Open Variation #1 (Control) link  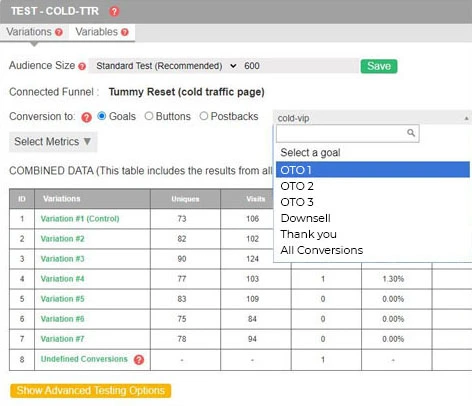tap(80, 219)
